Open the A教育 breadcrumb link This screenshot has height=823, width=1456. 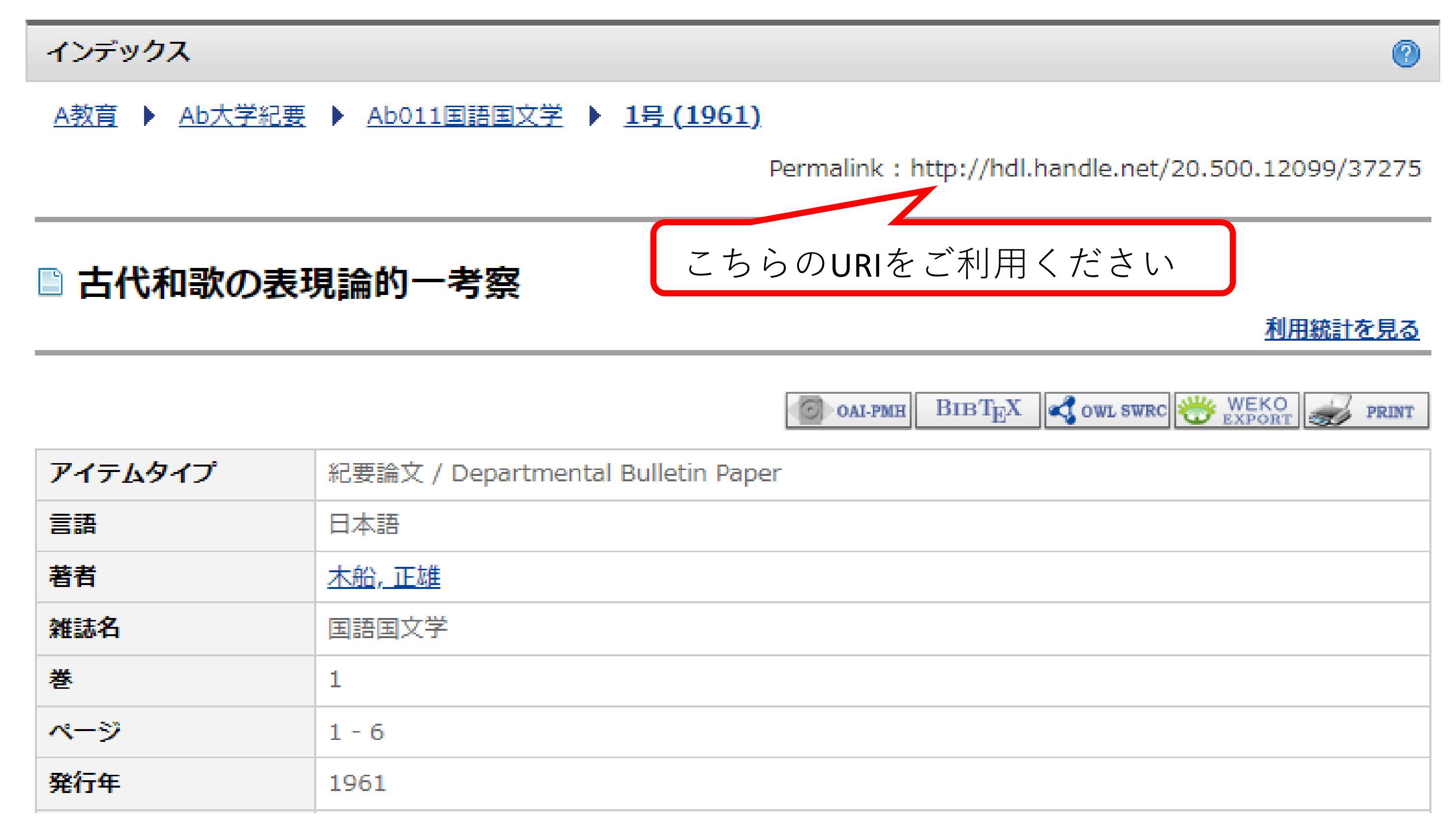click(x=86, y=116)
